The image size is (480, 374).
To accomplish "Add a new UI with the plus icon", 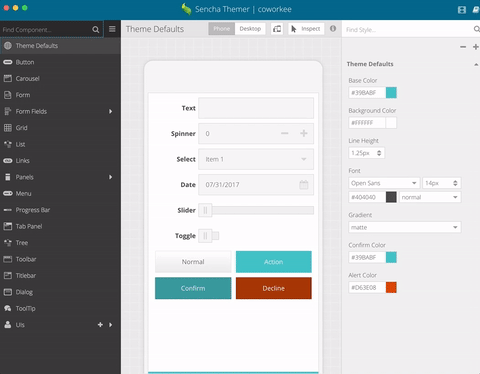I will [100, 325].
